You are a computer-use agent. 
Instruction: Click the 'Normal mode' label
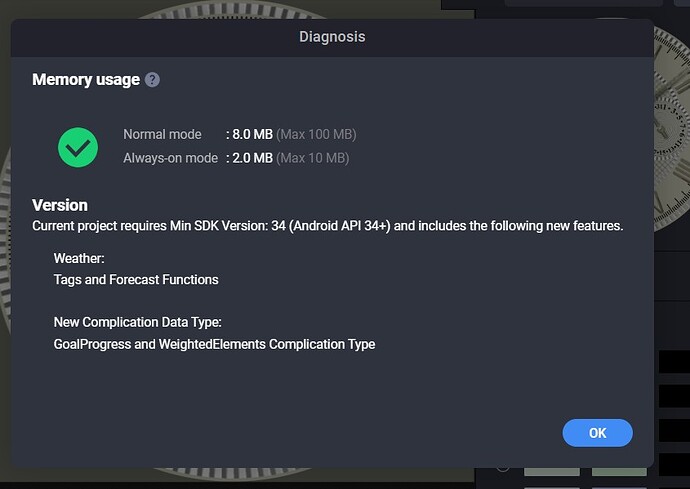click(x=162, y=134)
